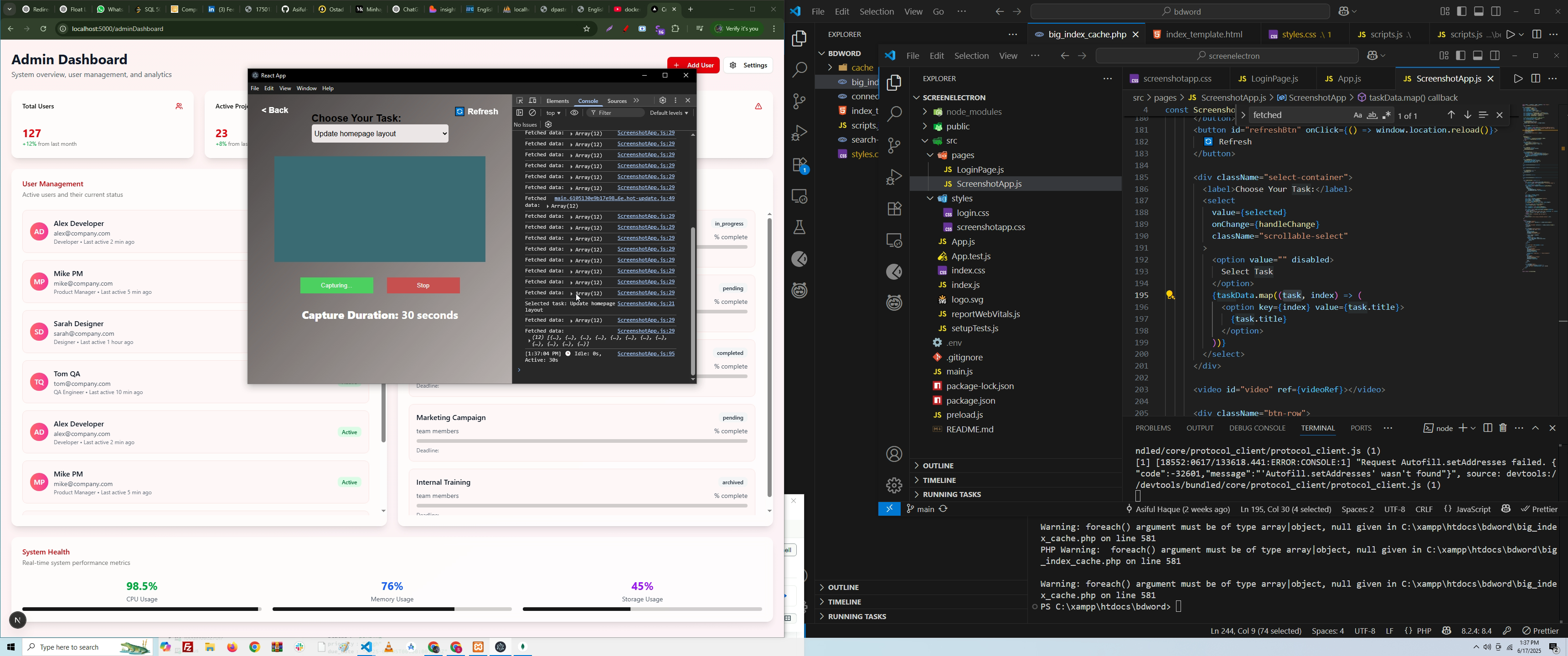The image size is (1568, 656).
Task: Switch to the Elements tab in DevTools
Action: tap(557, 101)
